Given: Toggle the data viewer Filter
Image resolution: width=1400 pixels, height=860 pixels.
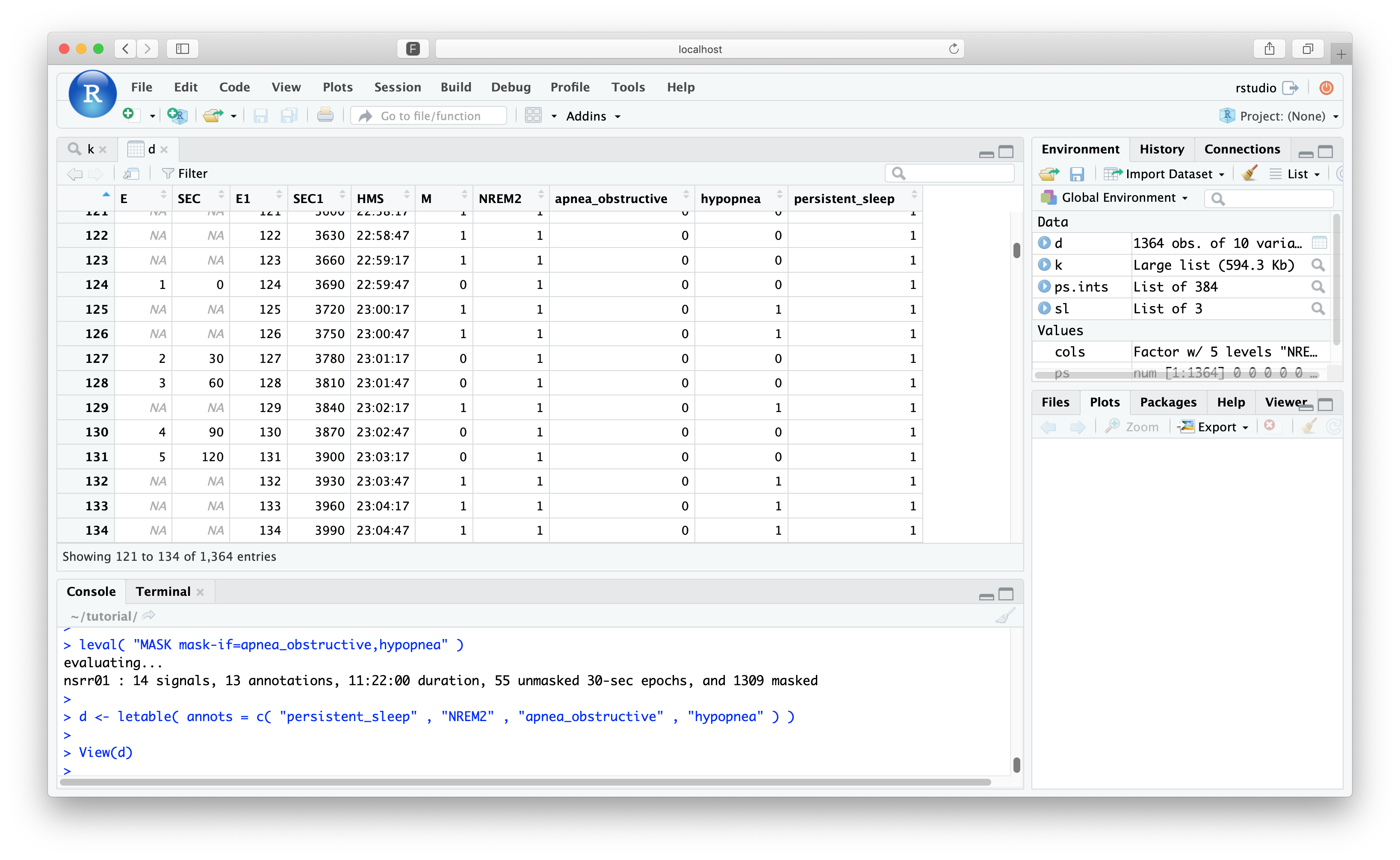Looking at the screenshot, I should [x=184, y=174].
